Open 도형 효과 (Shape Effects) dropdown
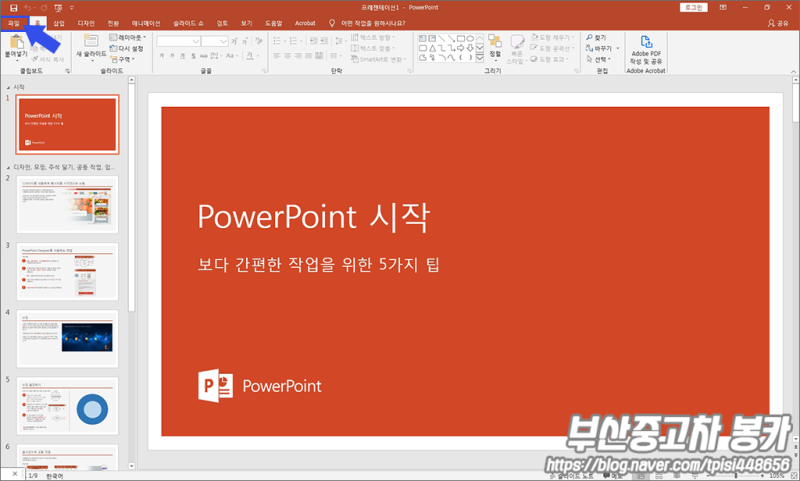The width and height of the screenshot is (800, 481). click(x=549, y=59)
